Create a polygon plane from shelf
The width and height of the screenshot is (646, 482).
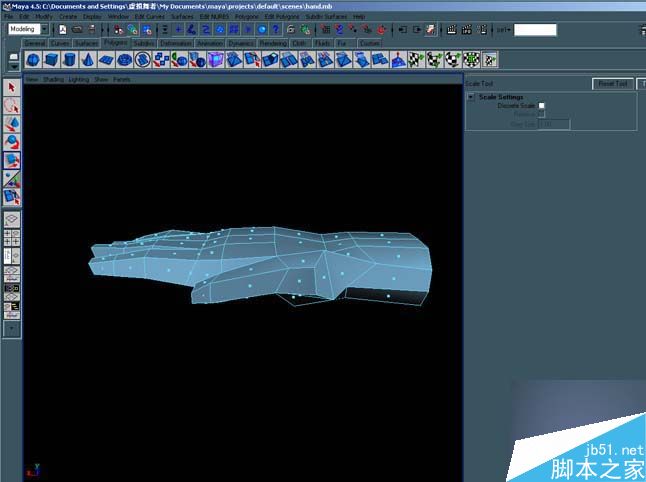[x=106, y=60]
